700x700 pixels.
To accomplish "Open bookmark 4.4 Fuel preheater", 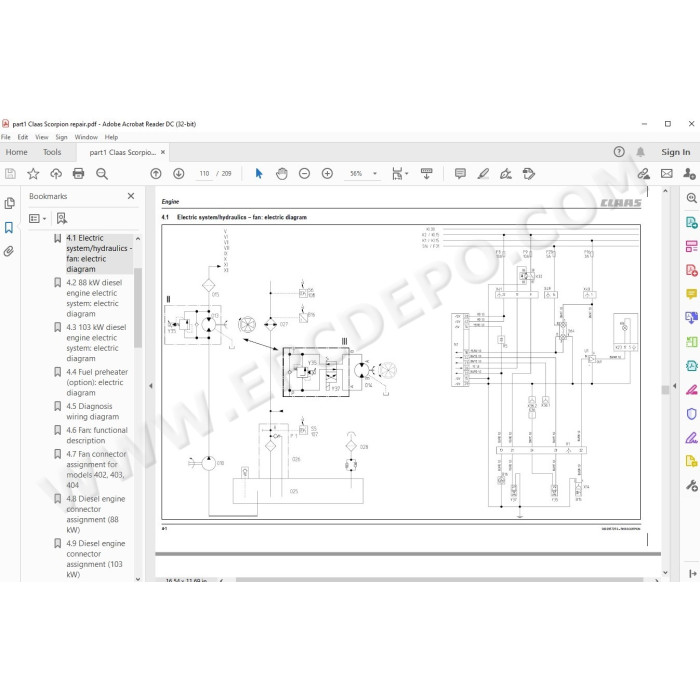I will 97,383.
